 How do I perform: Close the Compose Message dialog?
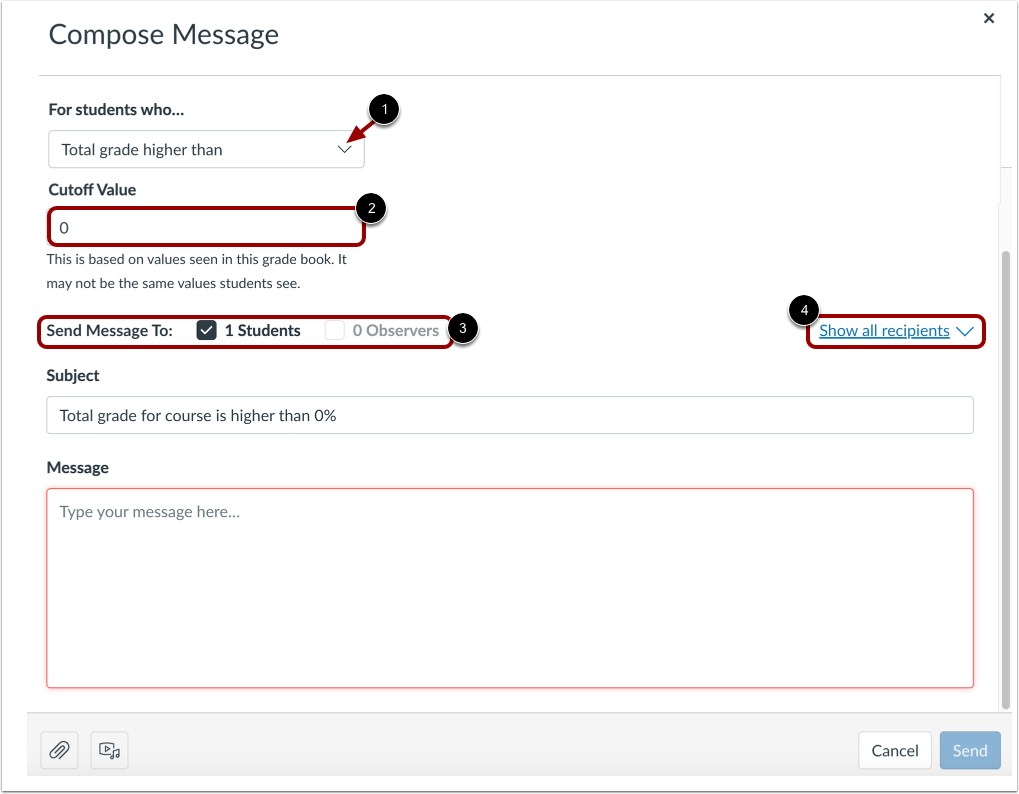(988, 18)
